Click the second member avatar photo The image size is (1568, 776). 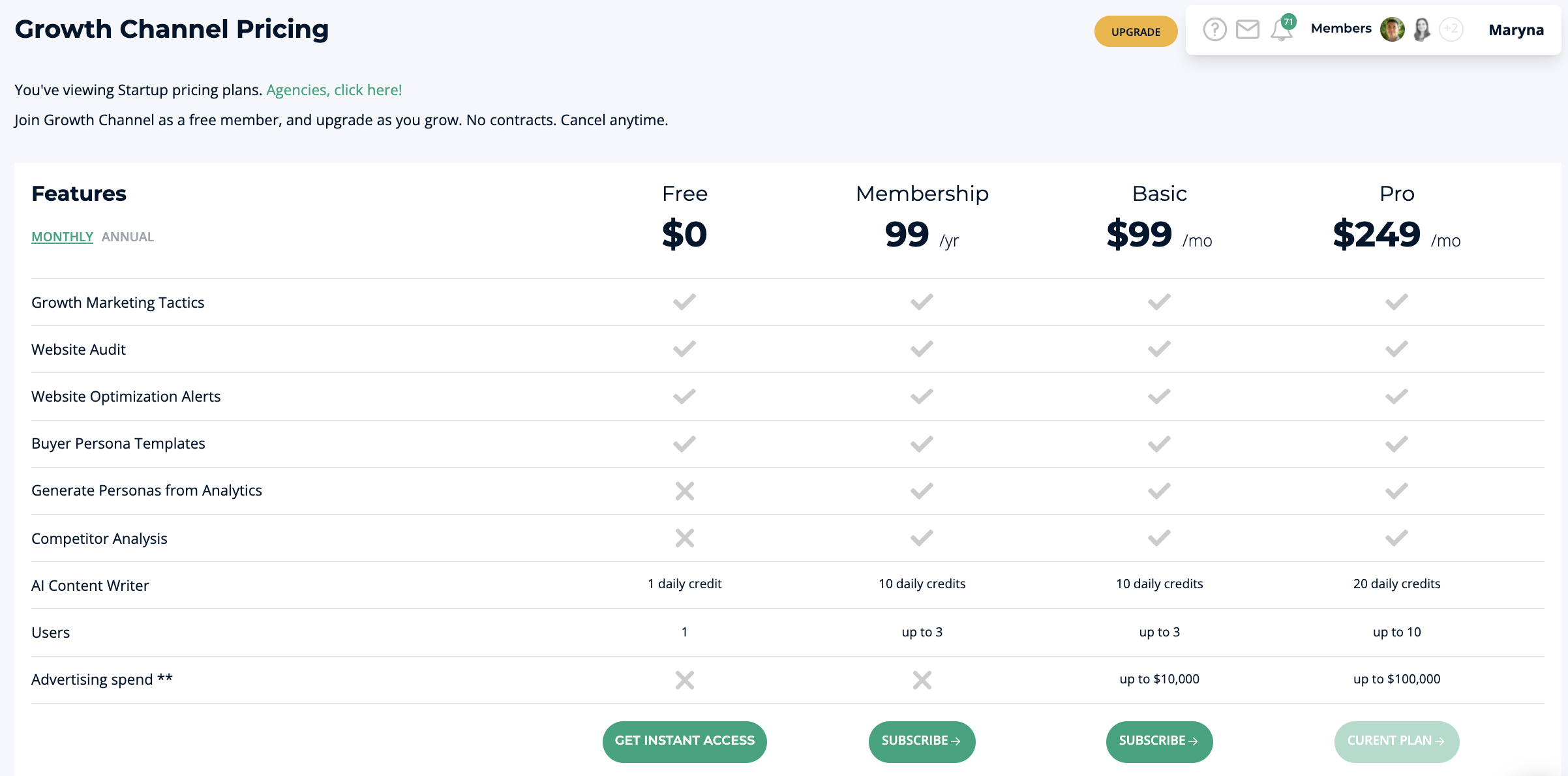tap(1422, 29)
